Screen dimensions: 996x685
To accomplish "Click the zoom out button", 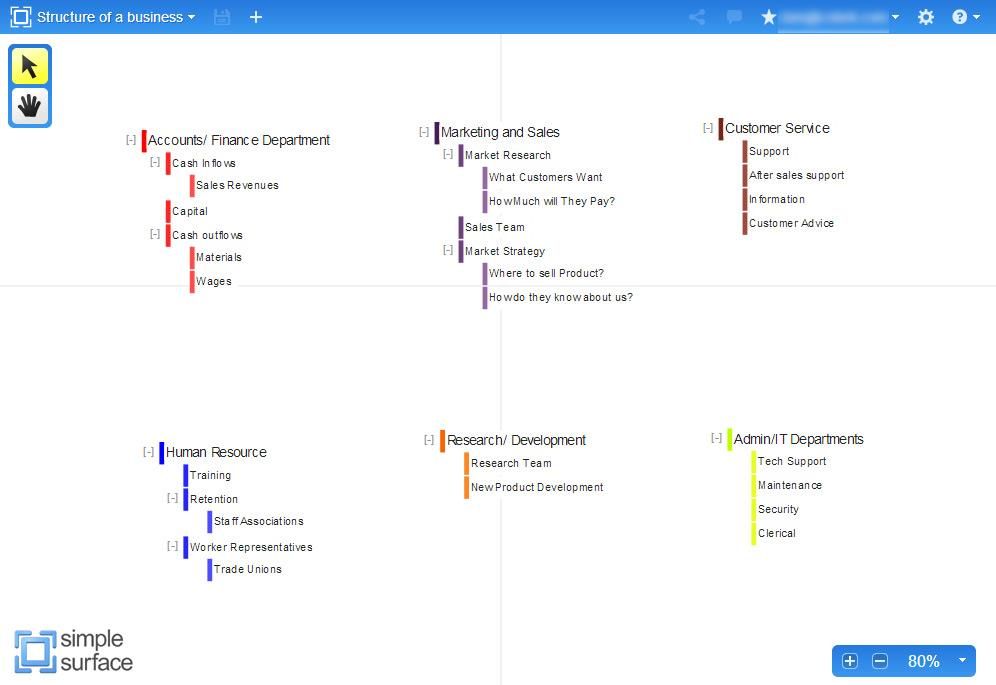I will (x=880, y=661).
